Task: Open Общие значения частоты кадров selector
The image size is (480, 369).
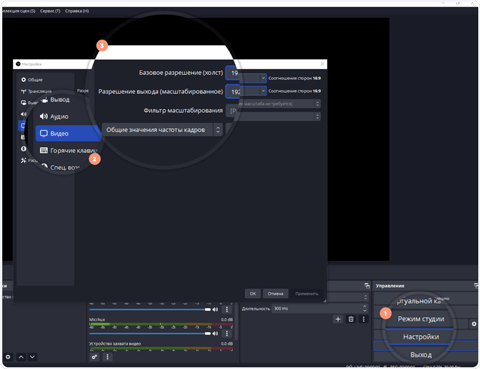Action: (x=162, y=130)
